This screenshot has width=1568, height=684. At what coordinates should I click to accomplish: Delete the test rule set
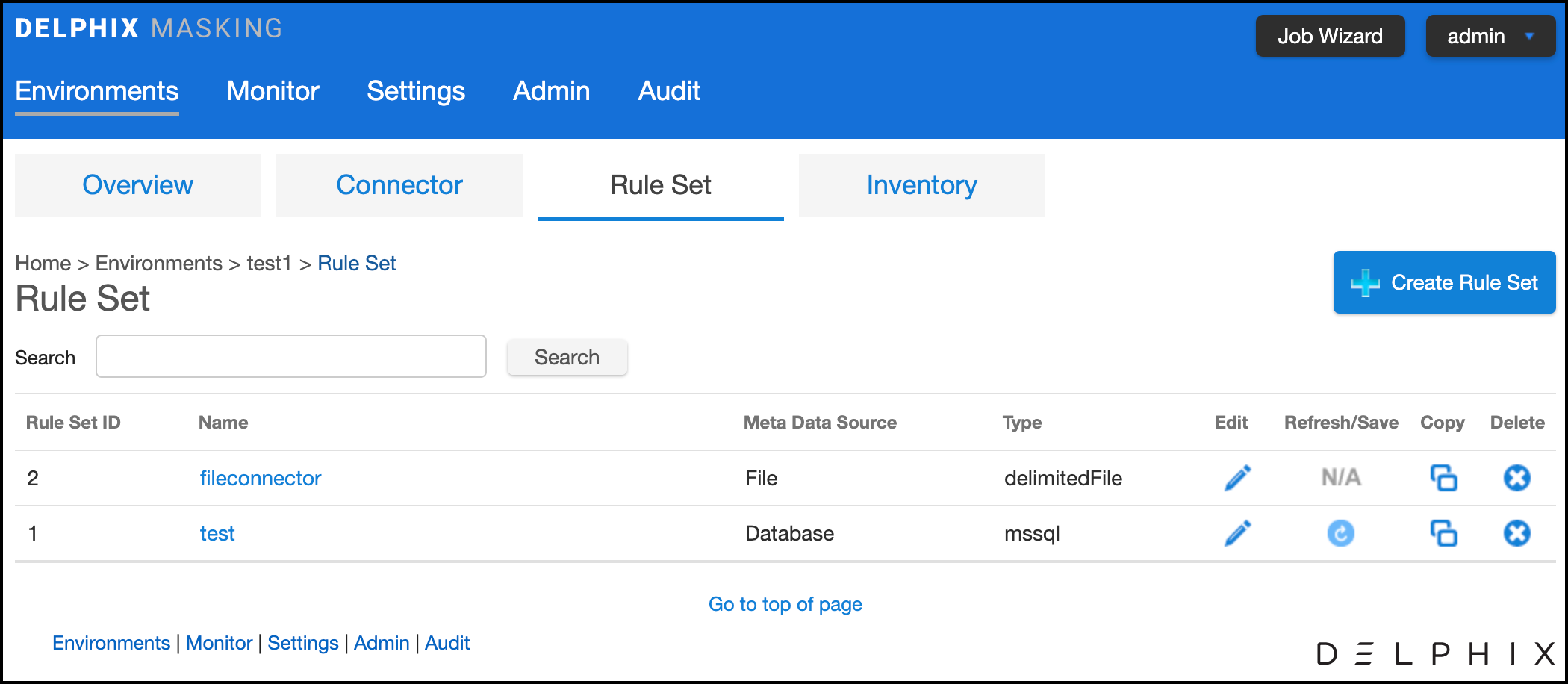pos(1516,533)
